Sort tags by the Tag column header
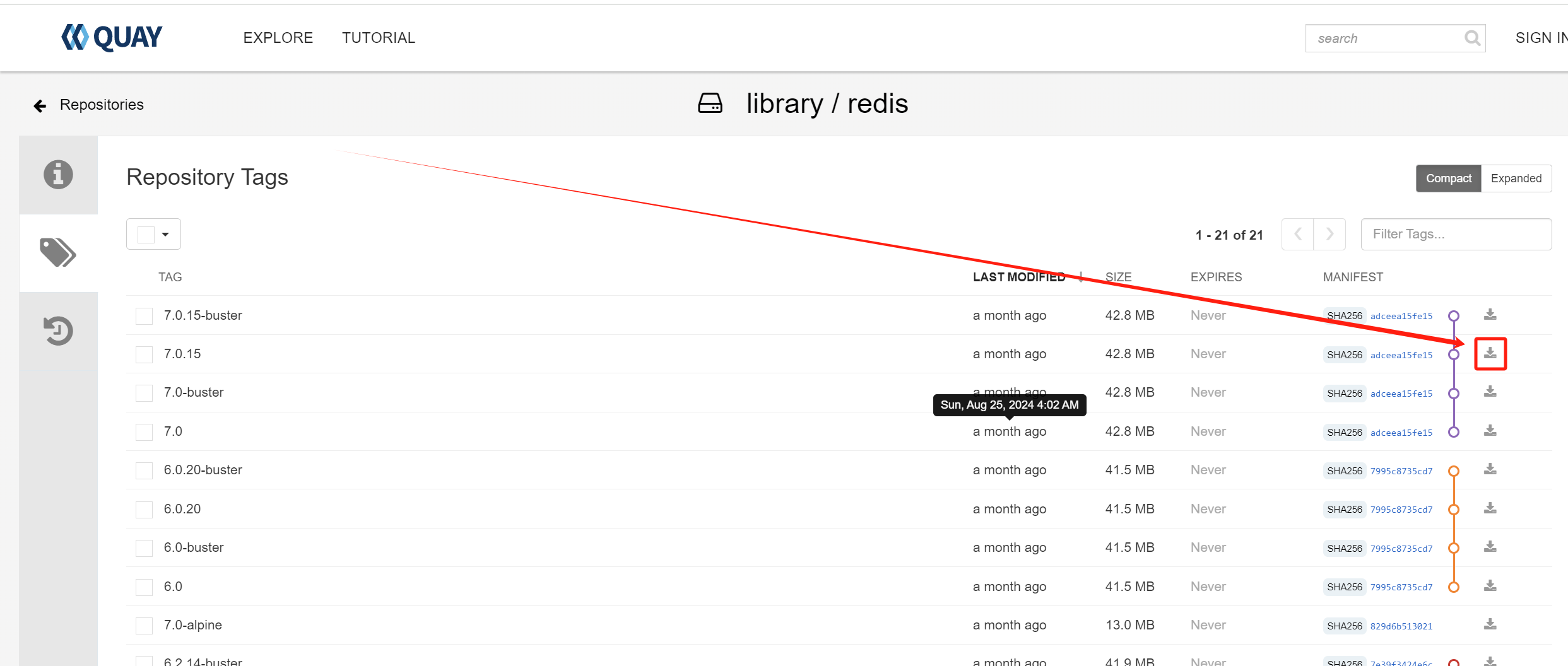 170,277
